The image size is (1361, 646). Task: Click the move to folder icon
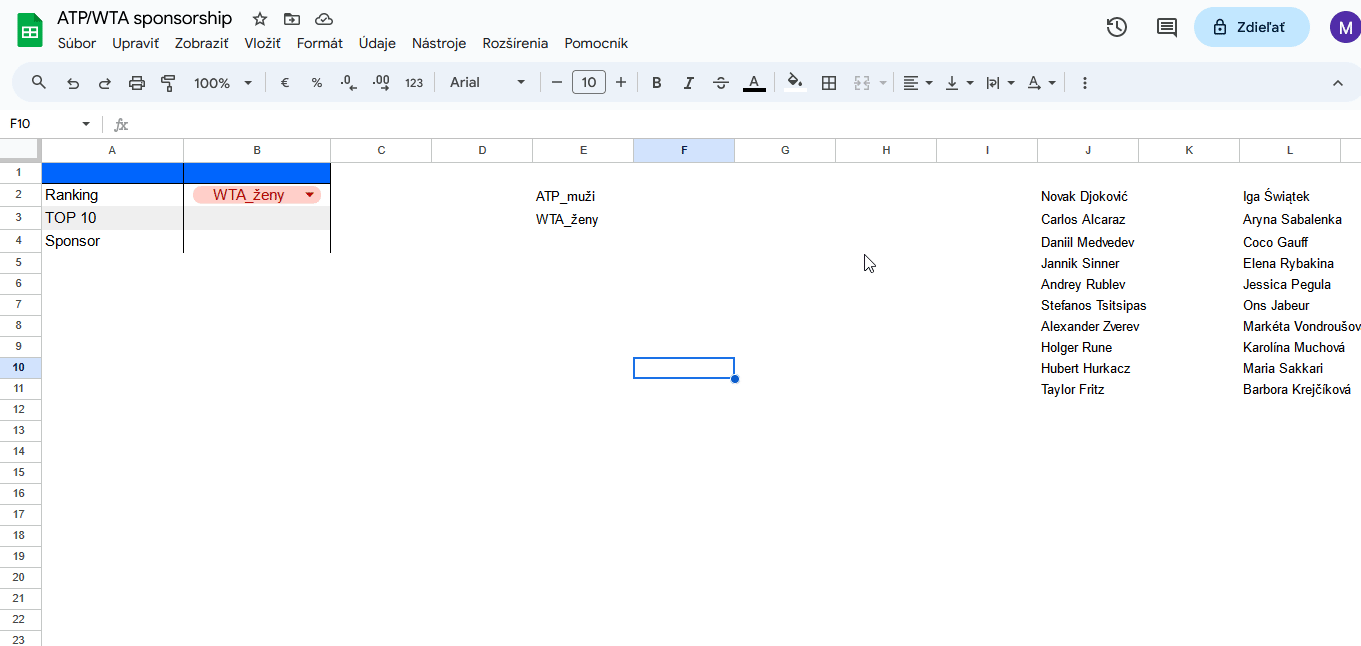(292, 19)
